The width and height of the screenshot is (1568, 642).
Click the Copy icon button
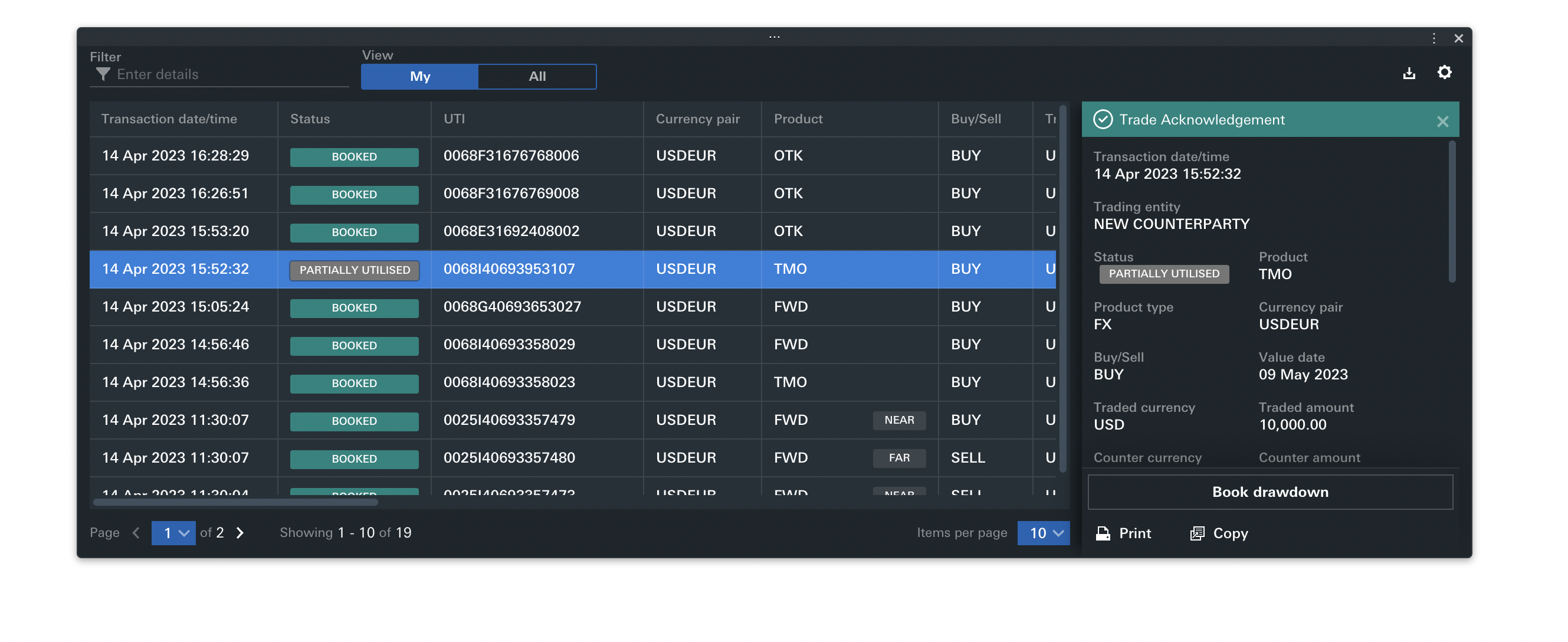[1197, 533]
